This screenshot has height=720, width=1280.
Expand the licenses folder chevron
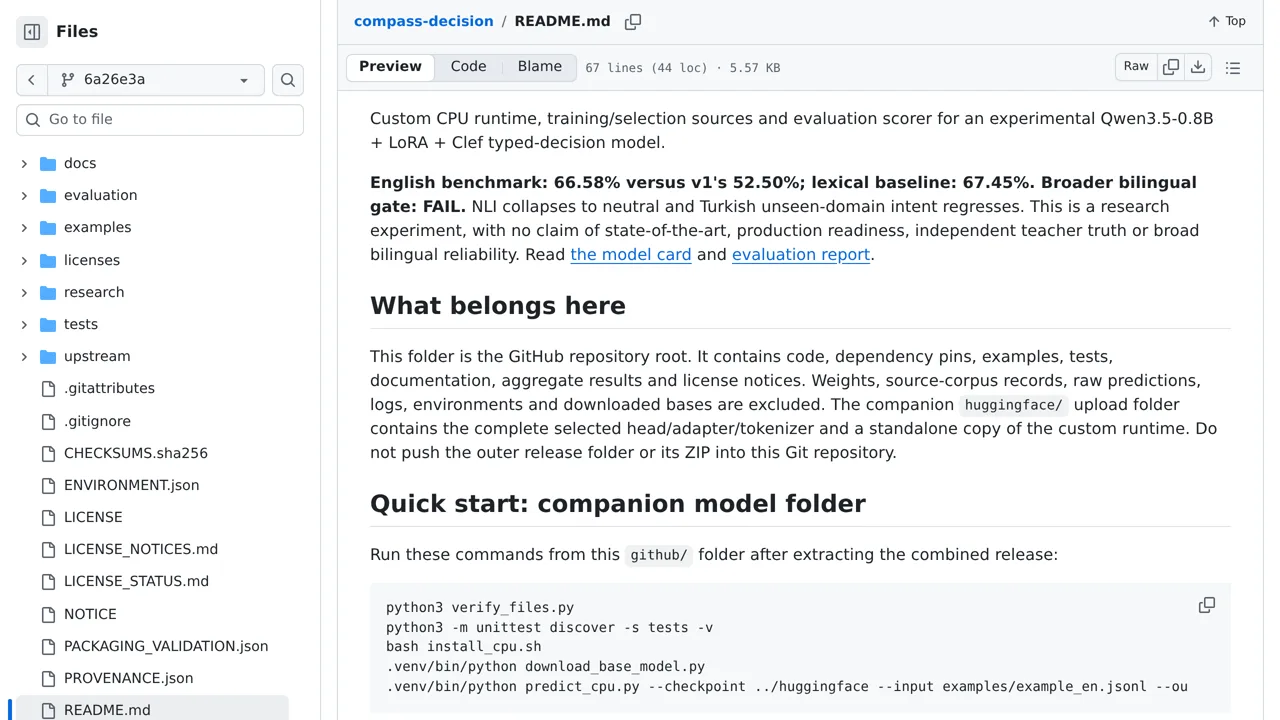pyautogui.click(x=24, y=260)
